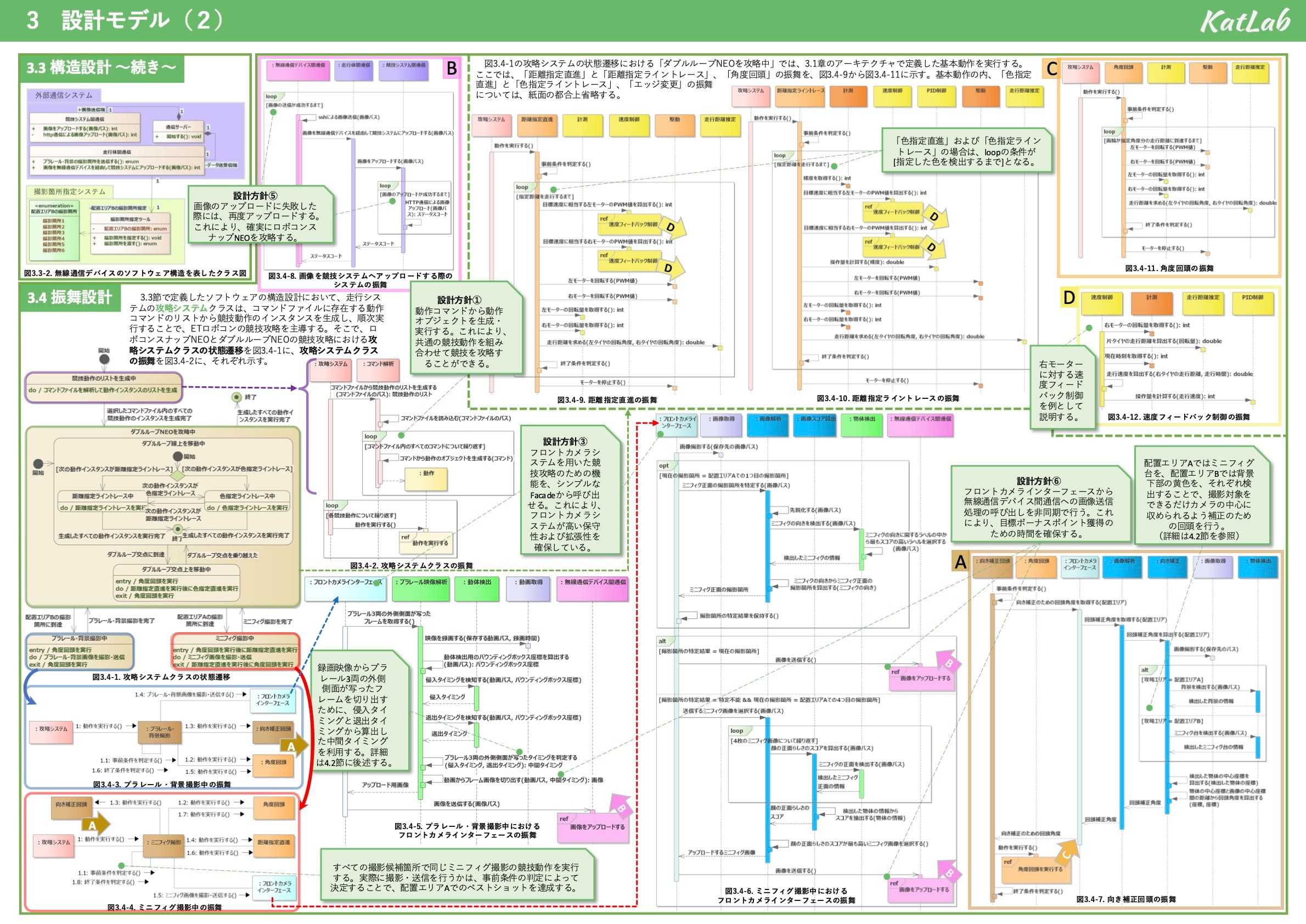Viewport: 1306px width, 924px height.
Task: Click the letter A label of figure 3.4-7
Action: [x=961, y=562]
